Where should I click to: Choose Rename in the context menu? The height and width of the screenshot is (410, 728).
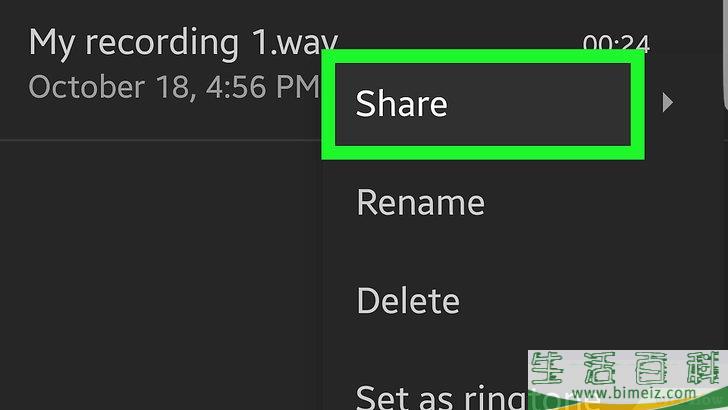(421, 202)
